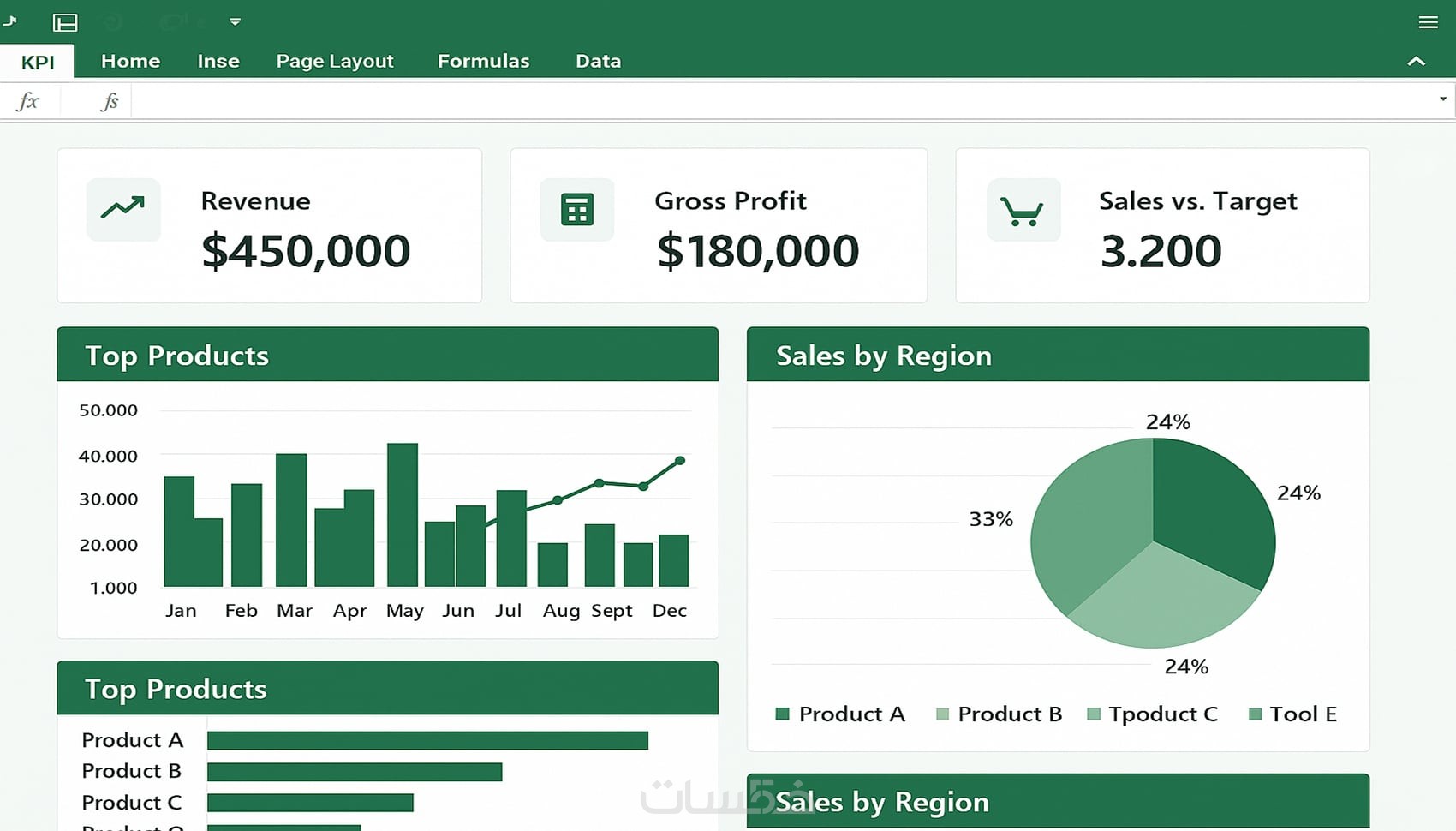The width and height of the screenshot is (1456, 831).
Task: Expand the formula bar dropdown arrow
Action: pos(1443,99)
